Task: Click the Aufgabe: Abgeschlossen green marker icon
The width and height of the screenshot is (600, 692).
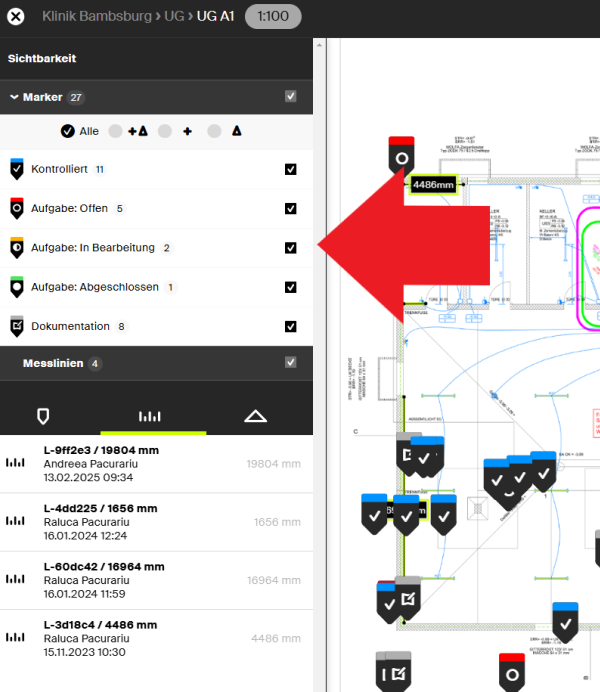Action: [17, 287]
